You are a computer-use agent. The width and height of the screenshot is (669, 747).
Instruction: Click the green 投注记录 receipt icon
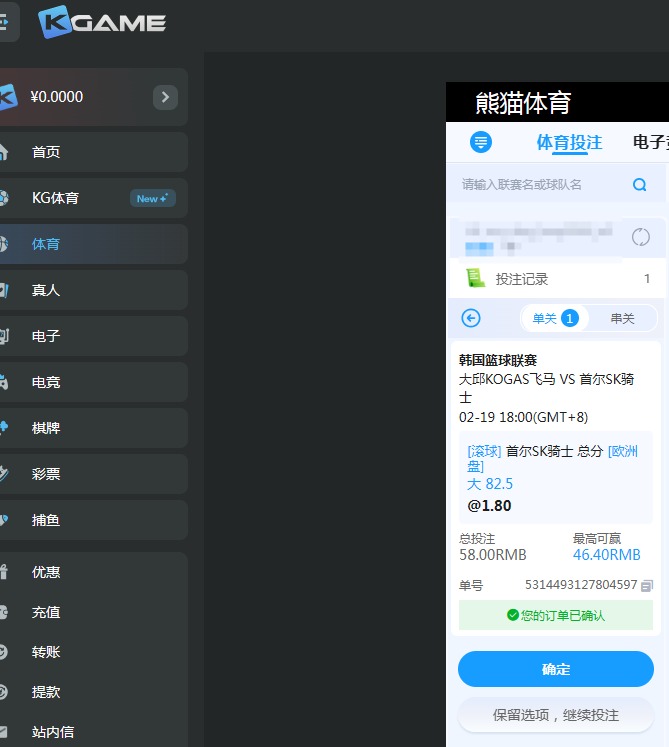475,278
